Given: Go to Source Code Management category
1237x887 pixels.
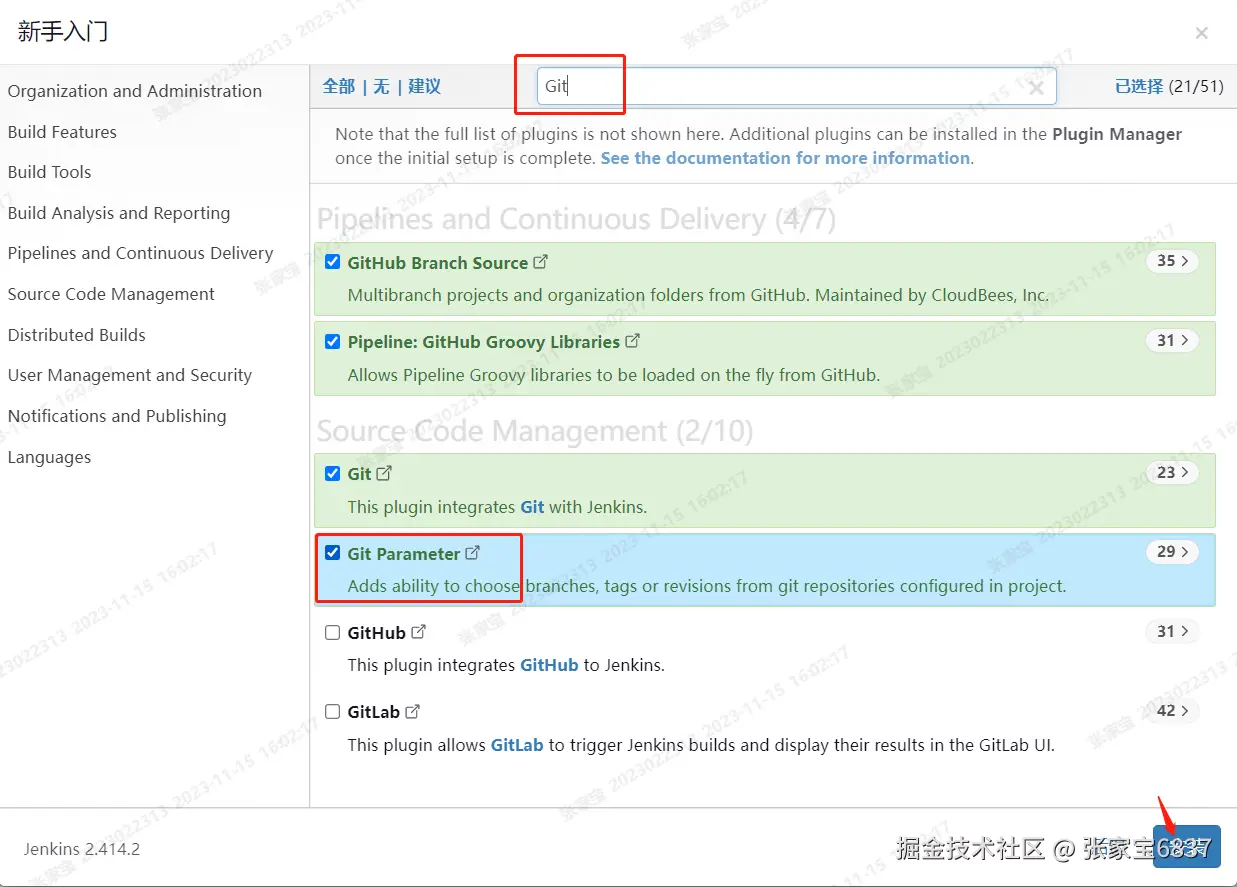Looking at the screenshot, I should tap(111, 294).
